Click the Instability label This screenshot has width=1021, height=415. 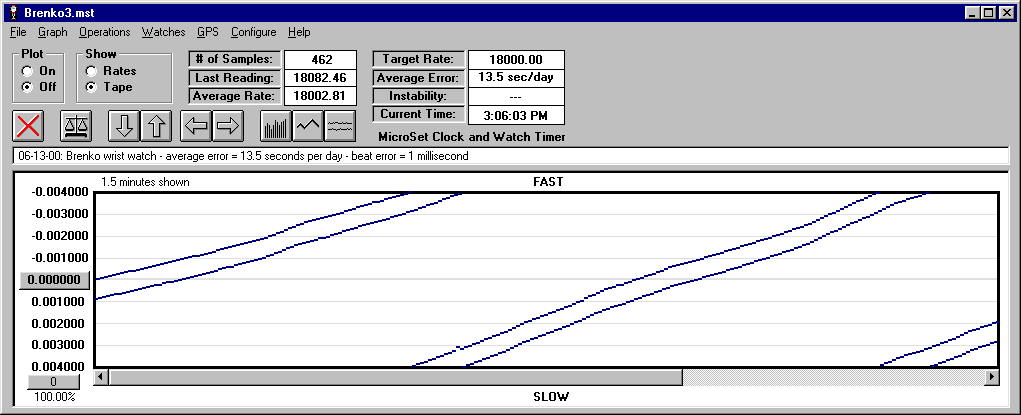click(419, 96)
